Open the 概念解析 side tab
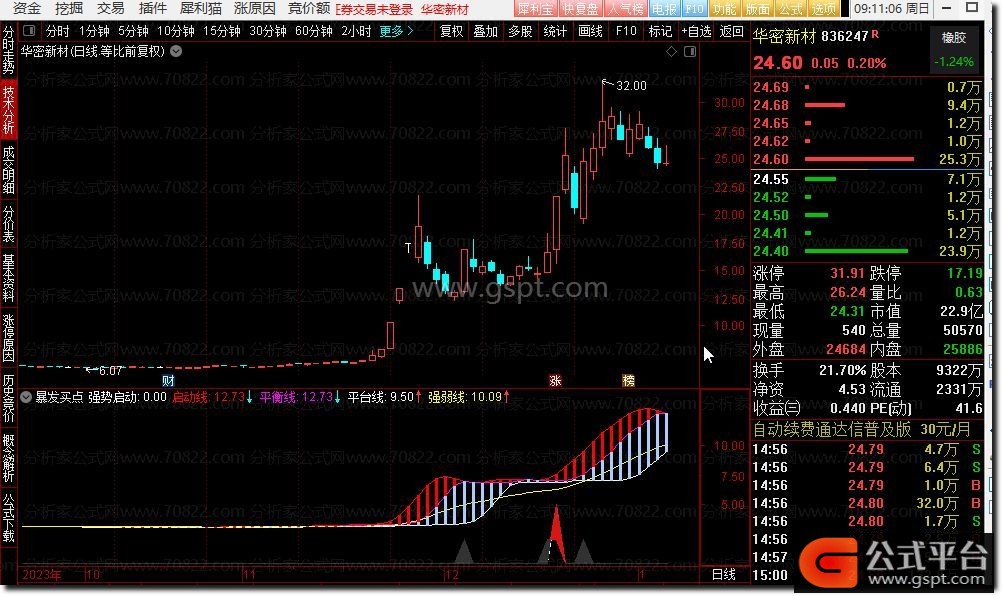This screenshot has width=1004, height=596. (8, 458)
